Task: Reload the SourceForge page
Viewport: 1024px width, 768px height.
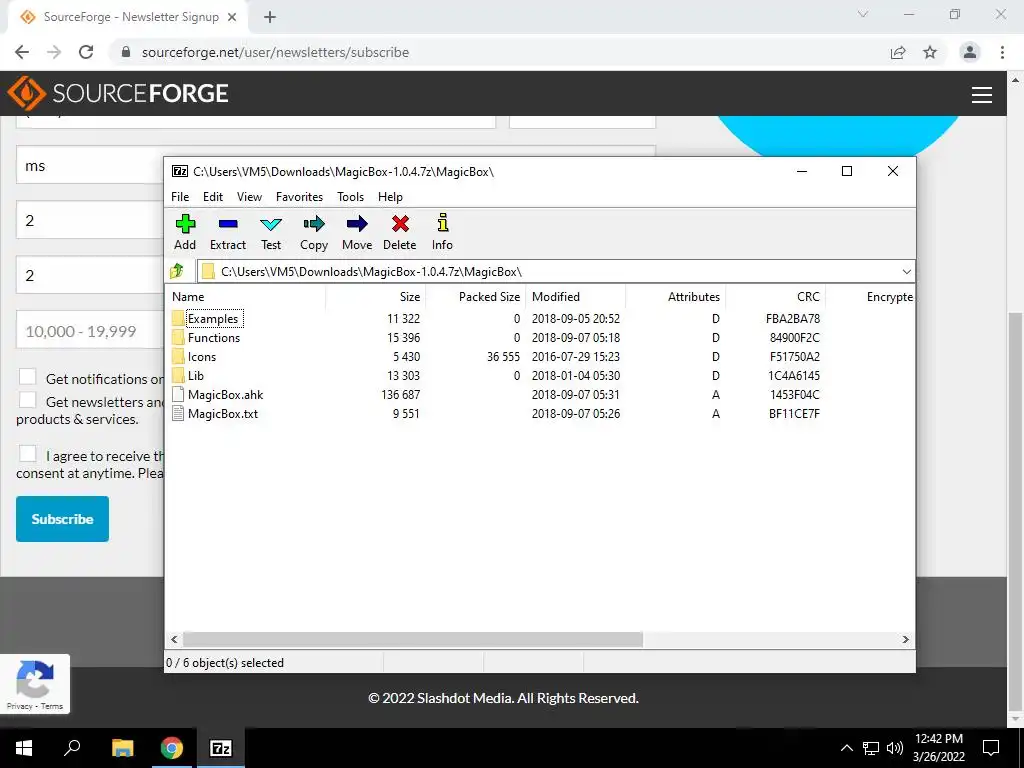Action: (86, 52)
